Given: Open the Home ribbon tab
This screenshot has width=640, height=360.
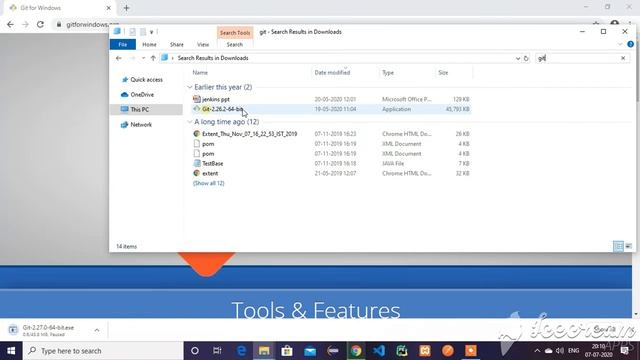Looking at the screenshot, I should tap(149, 44).
